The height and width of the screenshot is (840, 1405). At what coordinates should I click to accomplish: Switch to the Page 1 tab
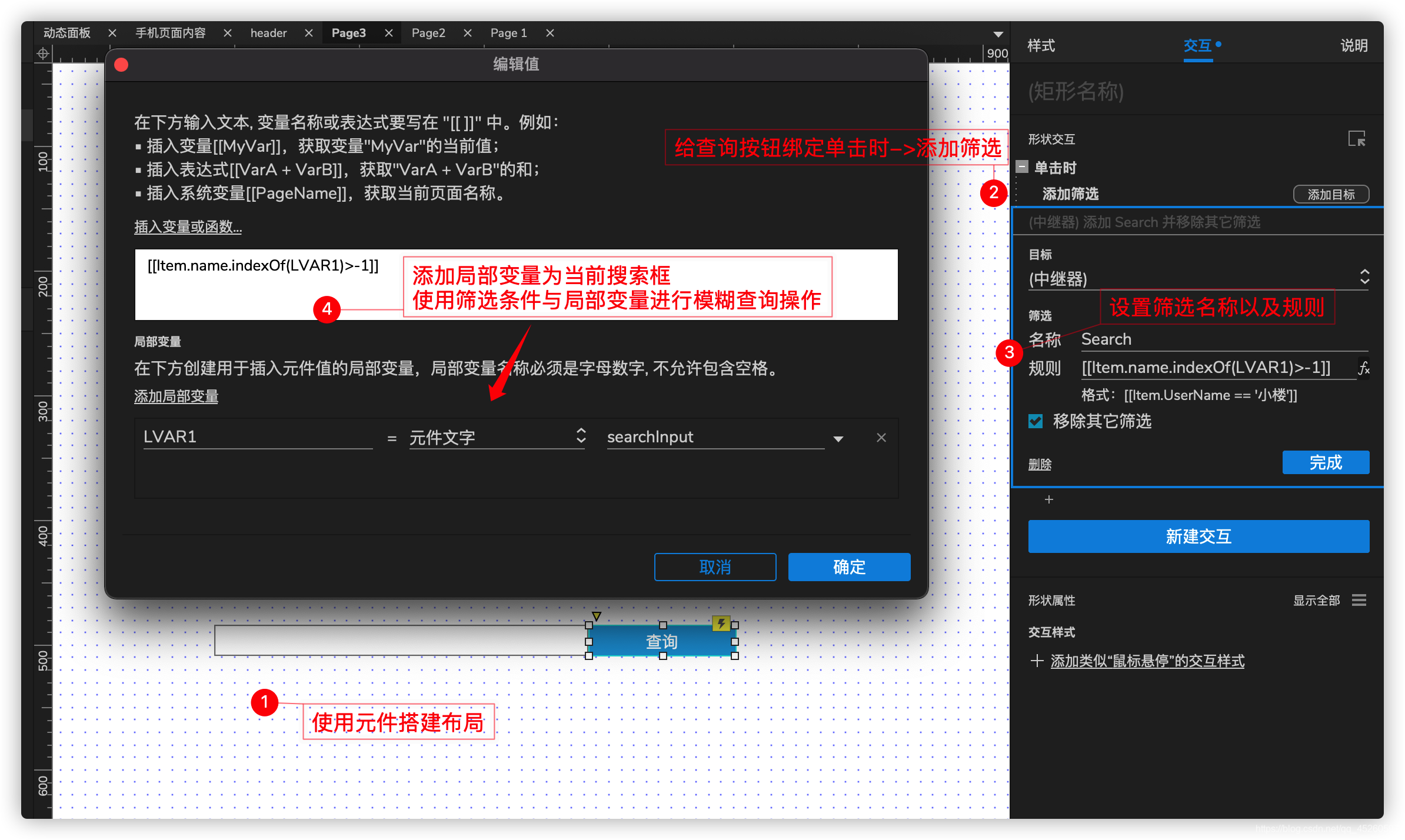click(x=509, y=33)
